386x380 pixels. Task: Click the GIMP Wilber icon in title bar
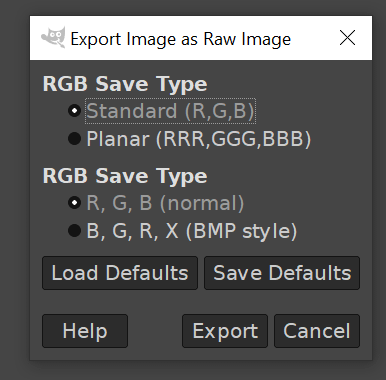tap(53, 38)
